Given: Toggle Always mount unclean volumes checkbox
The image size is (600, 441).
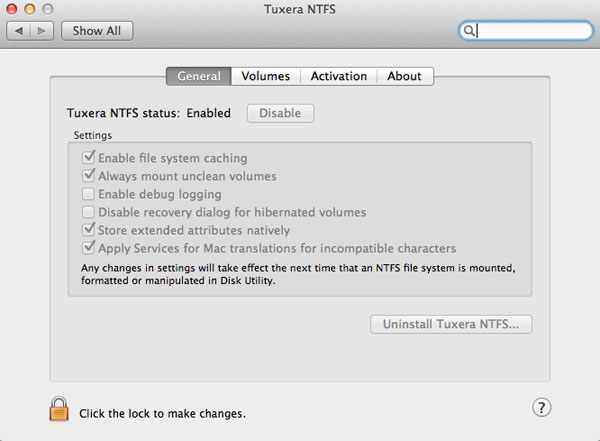Looking at the screenshot, I should (89, 176).
